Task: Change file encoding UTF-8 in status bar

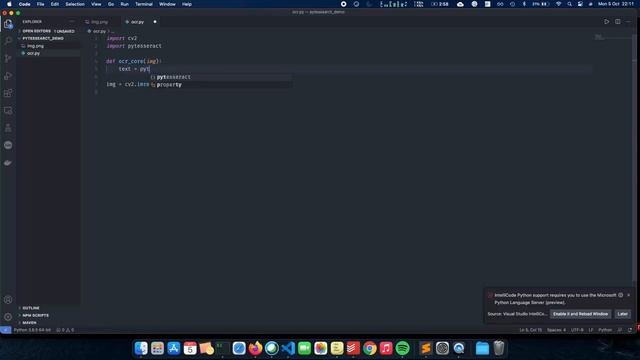Action: [x=577, y=330]
